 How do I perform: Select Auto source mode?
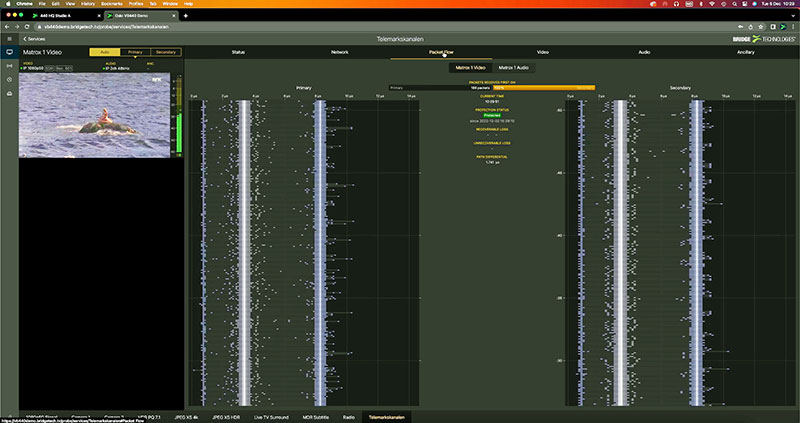click(105, 52)
